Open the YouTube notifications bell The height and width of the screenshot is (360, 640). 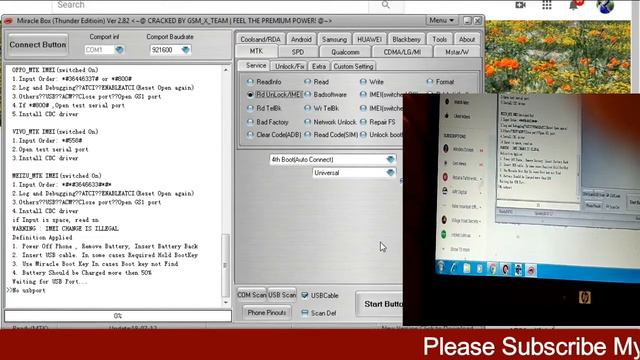(574, 5)
